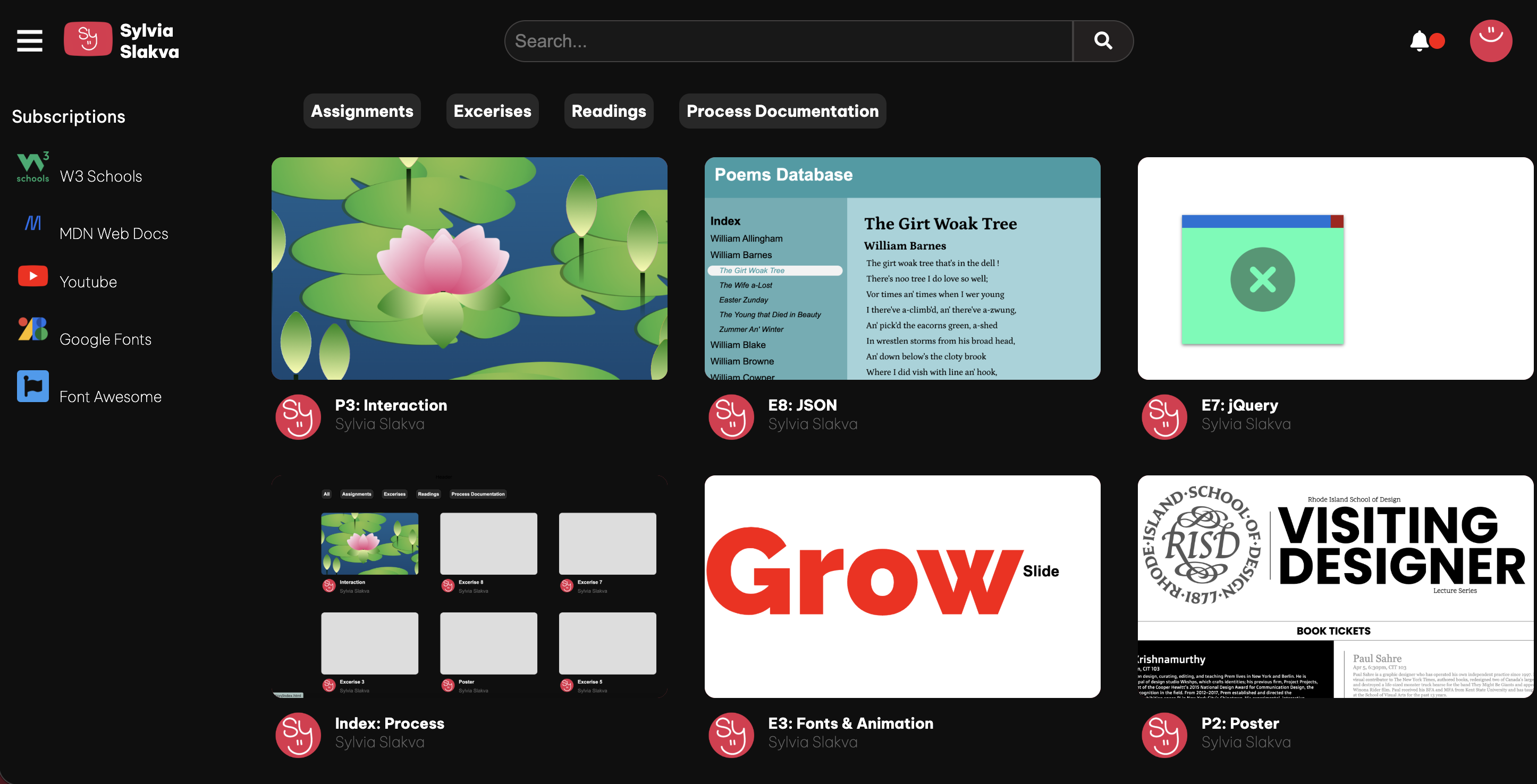Open W3 Schools subscription icon

click(33, 167)
